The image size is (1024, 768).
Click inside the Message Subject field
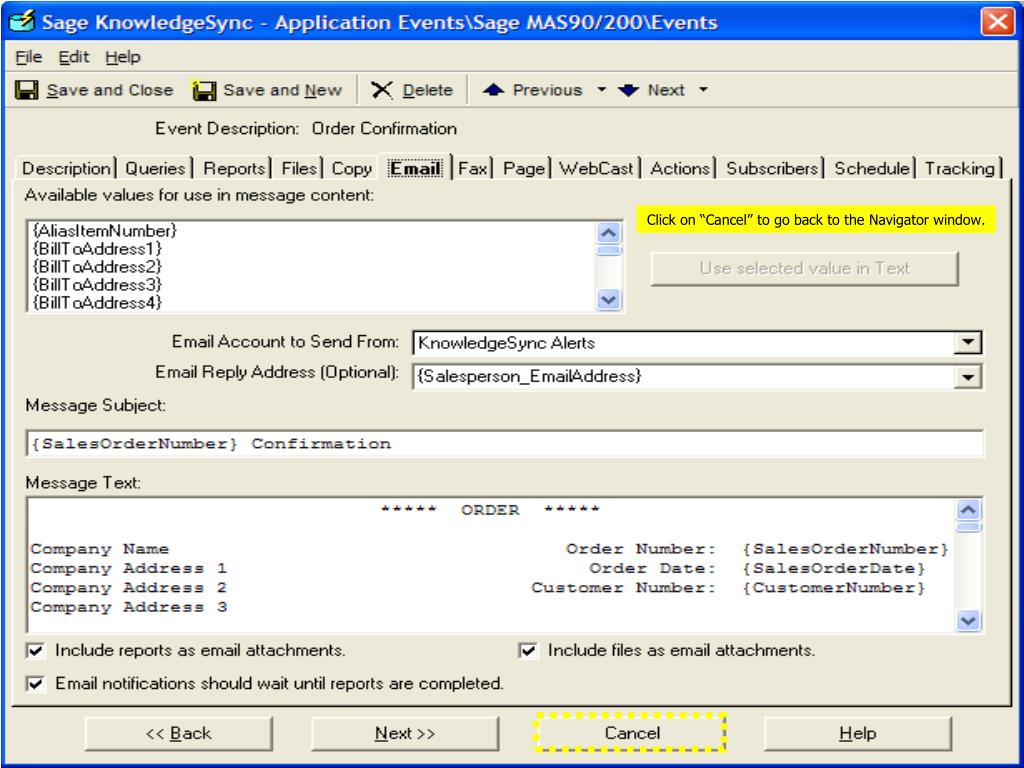(504, 444)
